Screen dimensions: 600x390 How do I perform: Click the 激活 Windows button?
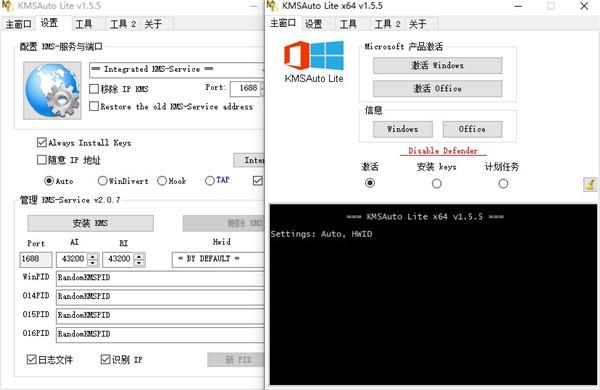coord(437,65)
